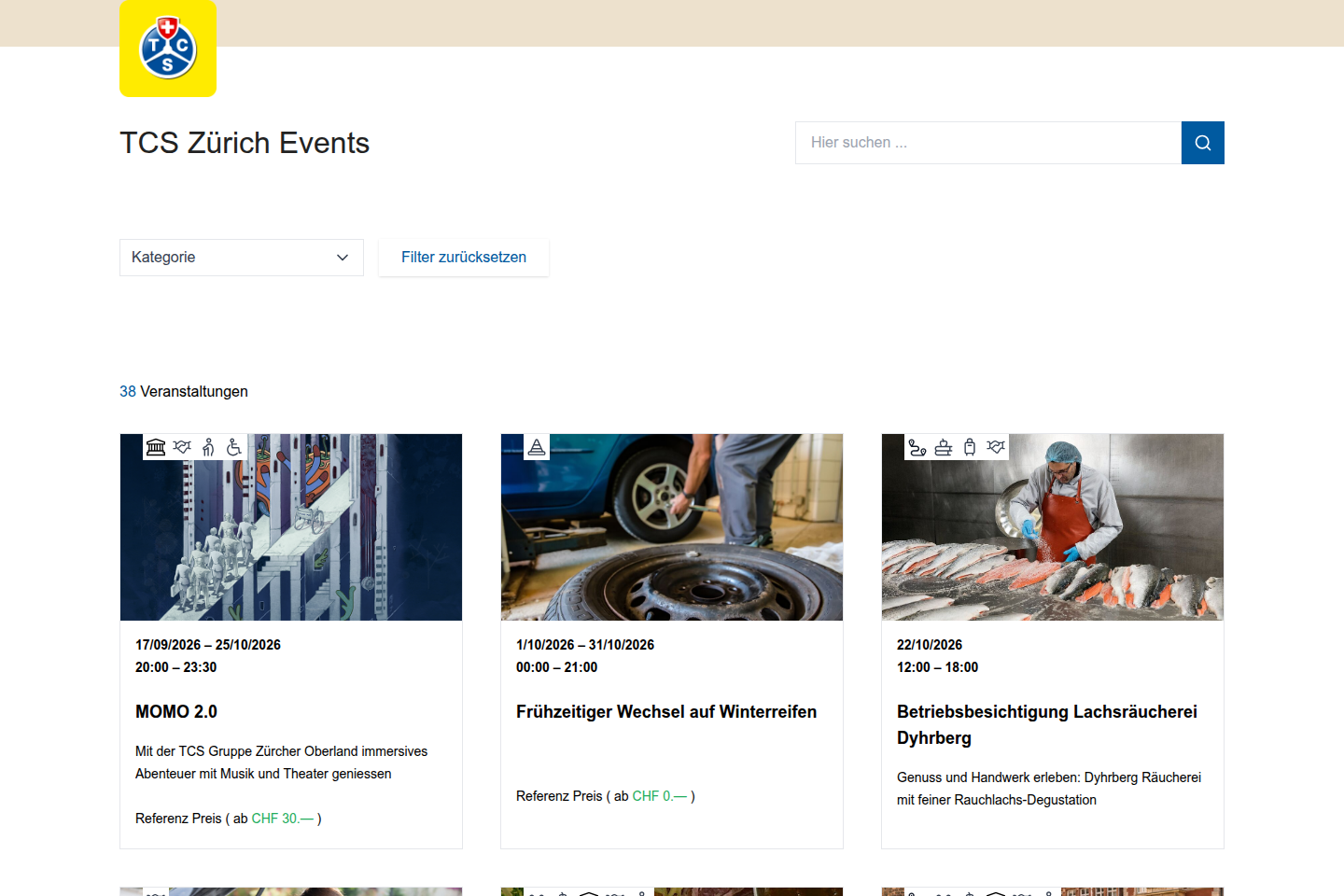Click time '12:00 – 18:00'
Image resolution: width=1344 pixels, height=896 pixels.
[x=938, y=667]
